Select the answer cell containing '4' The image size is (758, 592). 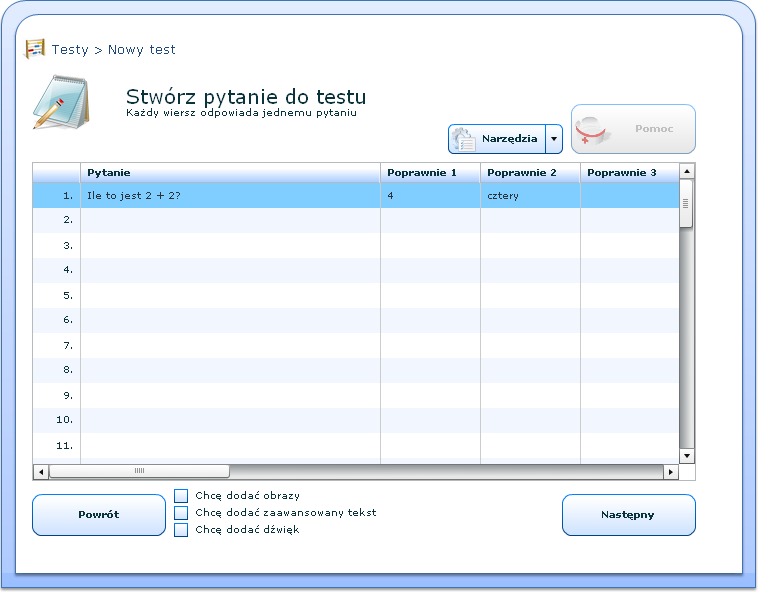pos(430,196)
